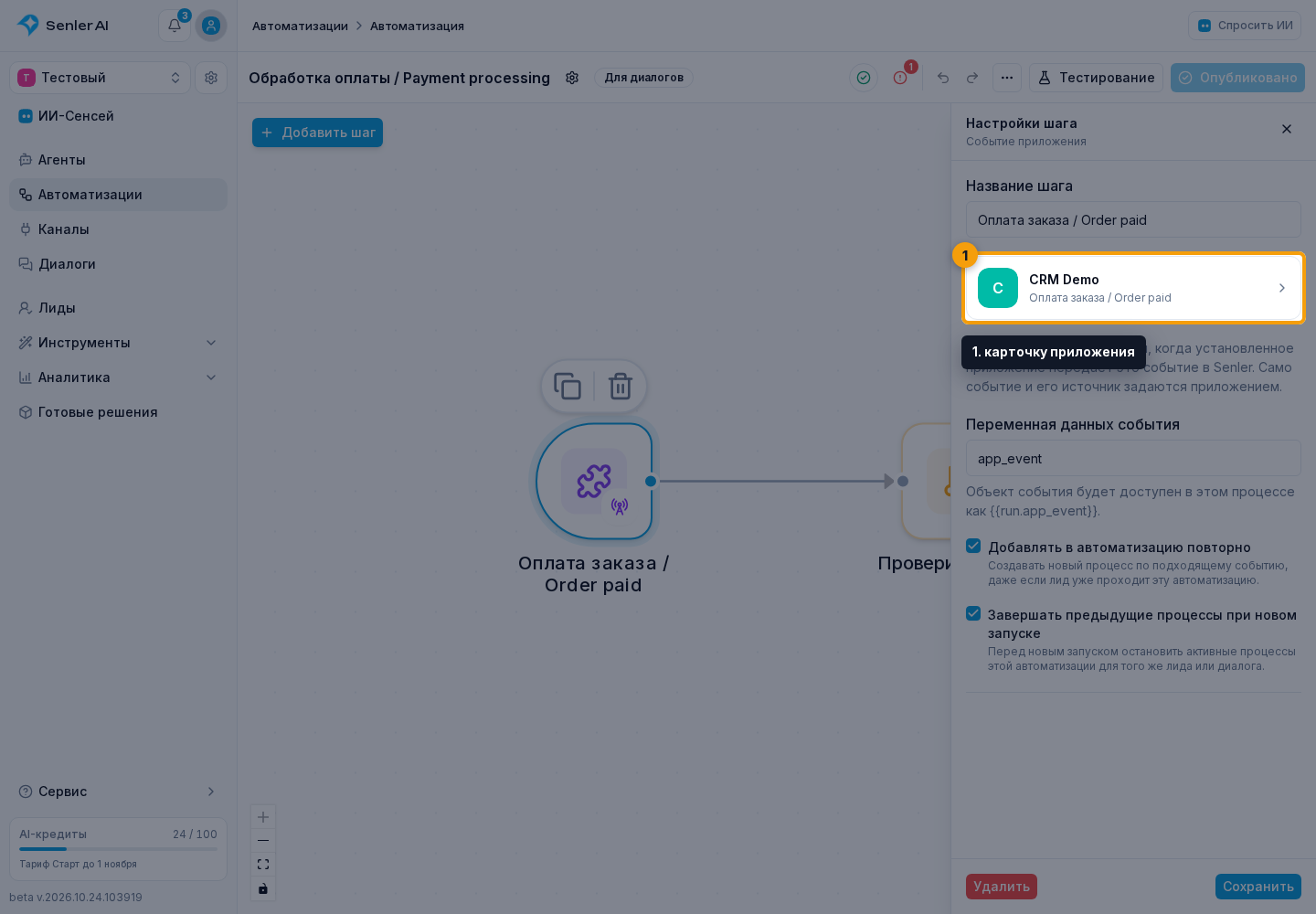
Task: Open workspace settings gear next to Тестовый
Action: click(x=211, y=78)
